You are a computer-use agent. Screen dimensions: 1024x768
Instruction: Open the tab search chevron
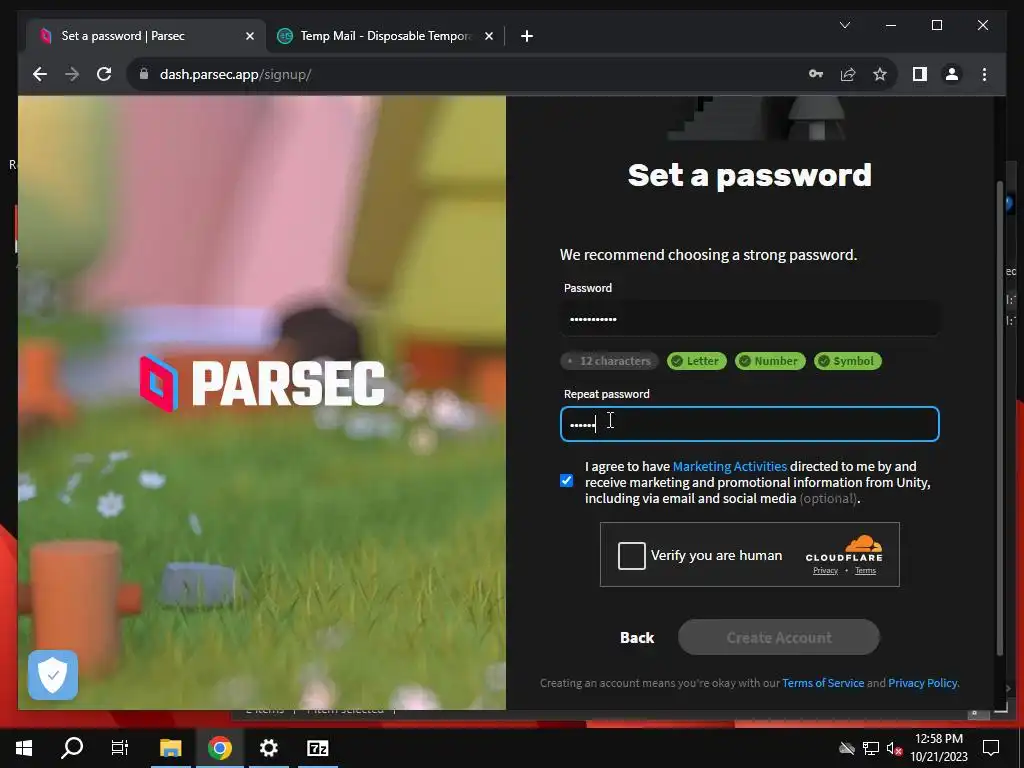point(844,25)
